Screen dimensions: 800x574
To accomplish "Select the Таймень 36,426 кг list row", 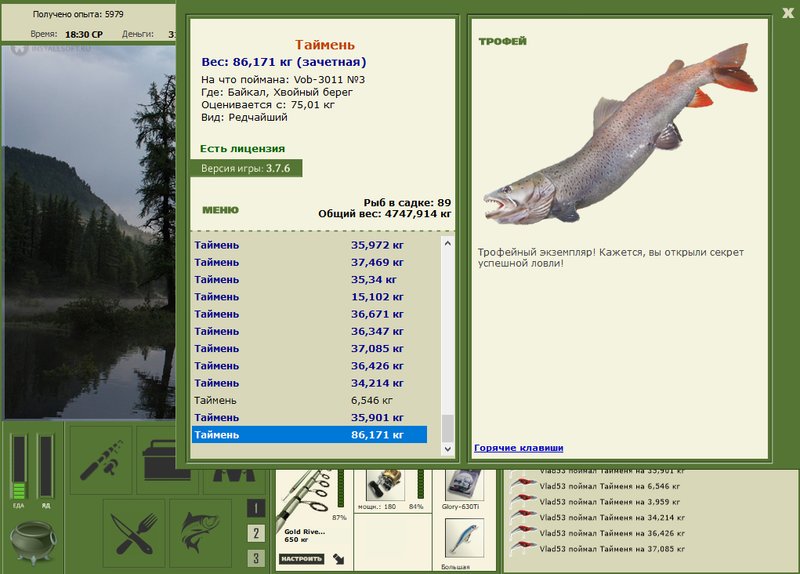I will (x=309, y=366).
